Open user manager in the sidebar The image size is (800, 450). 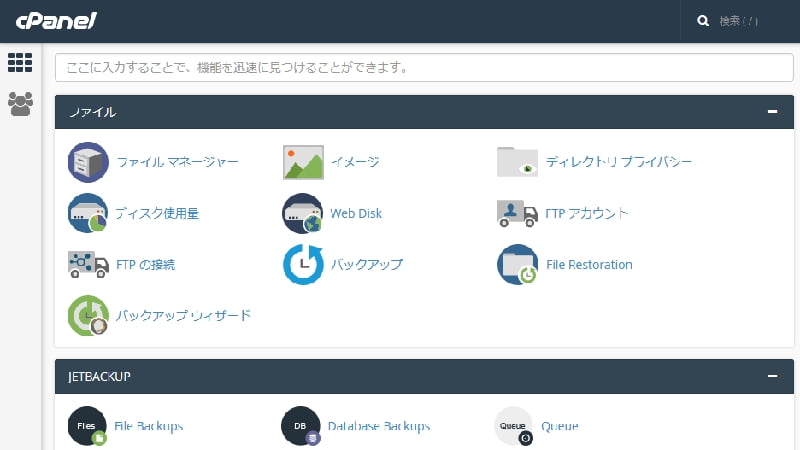click(x=20, y=104)
